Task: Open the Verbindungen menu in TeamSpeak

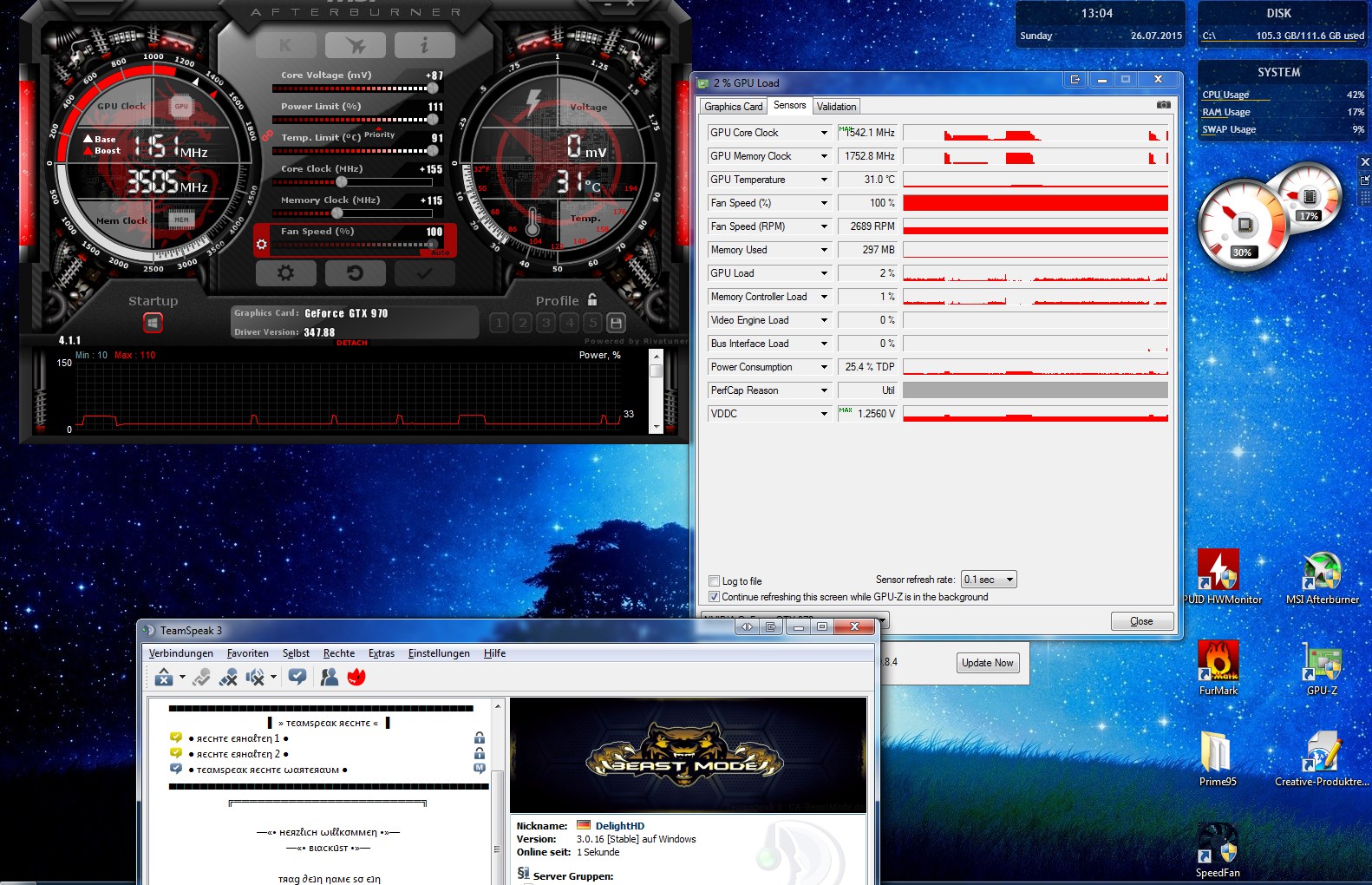Action: click(180, 653)
